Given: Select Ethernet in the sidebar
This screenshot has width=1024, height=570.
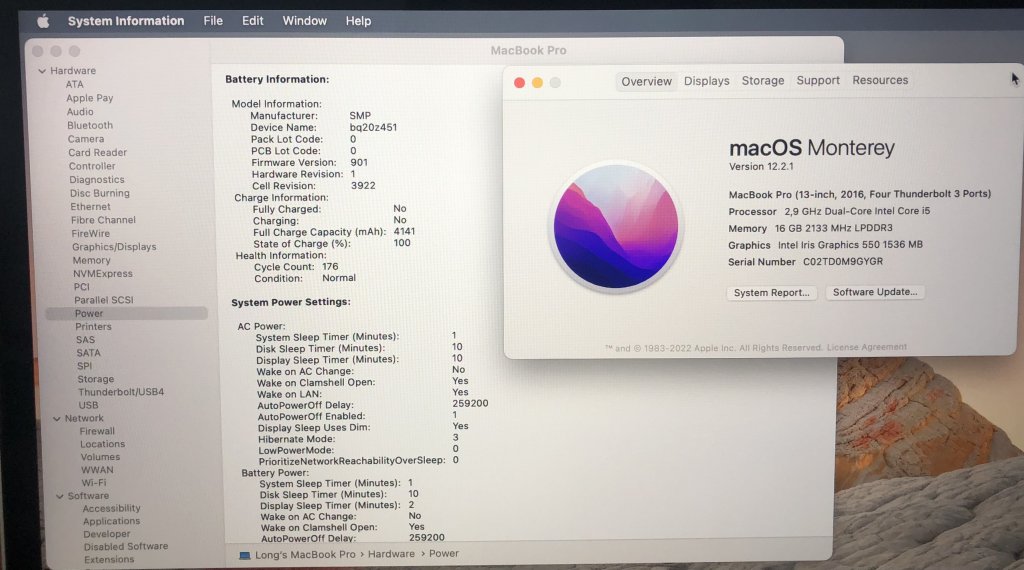Looking at the screenshot, I should click(90, 206).
